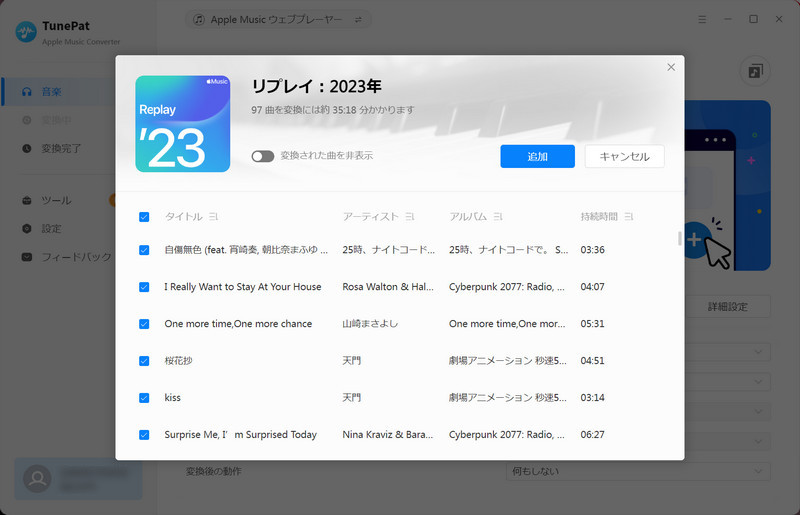Switch source via the swap arrows icon
This screenshot has width=800, height=515.
pos(358,19)
